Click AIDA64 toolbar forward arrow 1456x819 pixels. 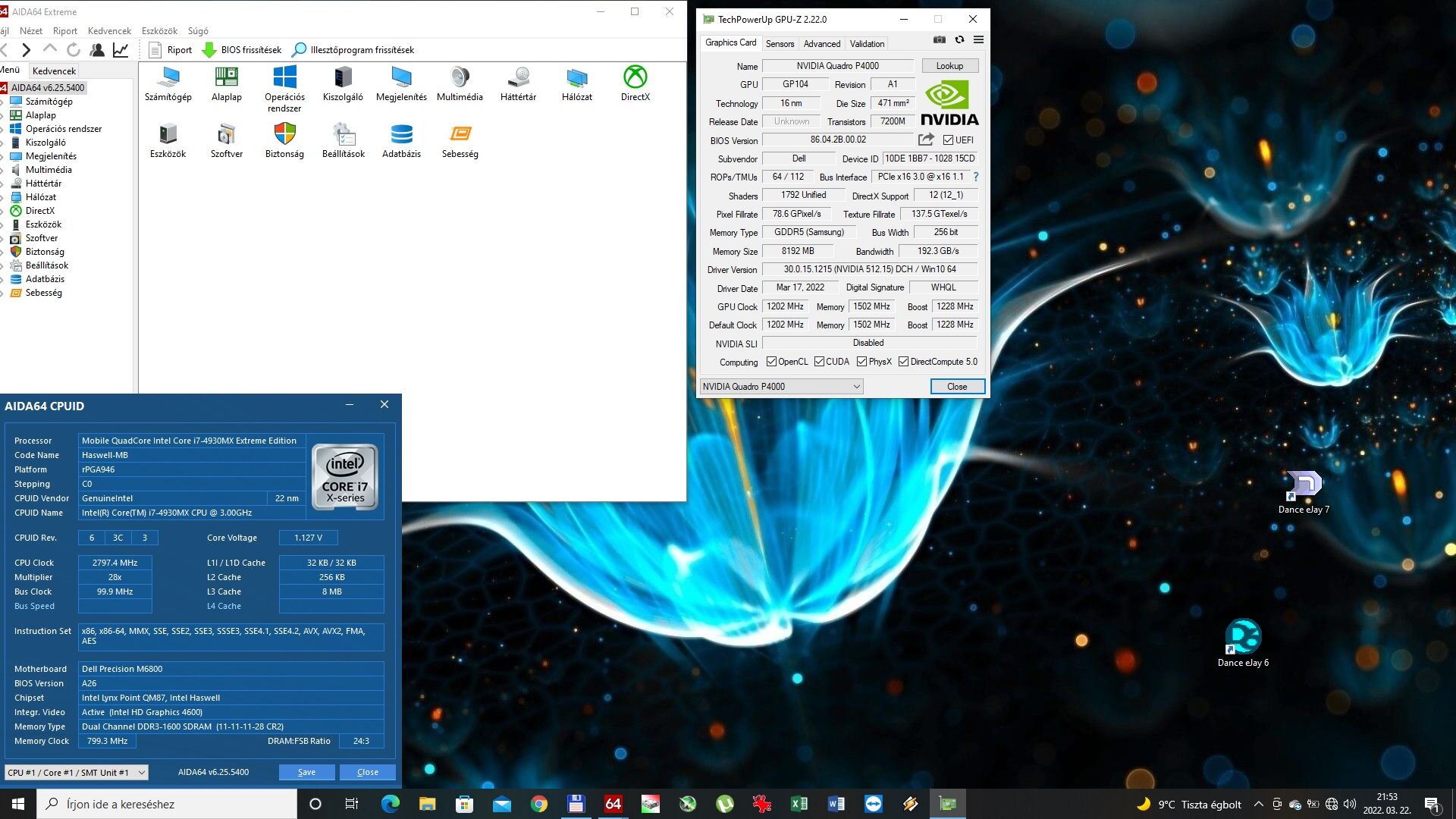coord(27,50)
